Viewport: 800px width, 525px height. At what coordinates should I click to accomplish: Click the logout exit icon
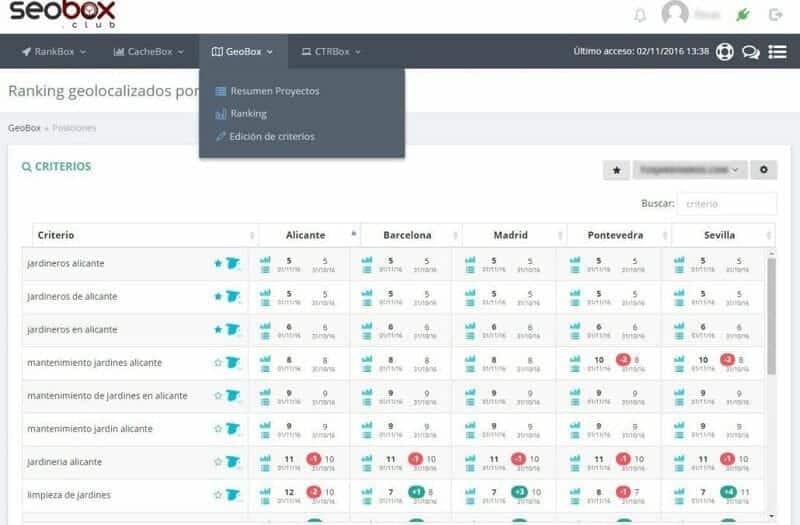pyautogui.click(x=776, y=15)
